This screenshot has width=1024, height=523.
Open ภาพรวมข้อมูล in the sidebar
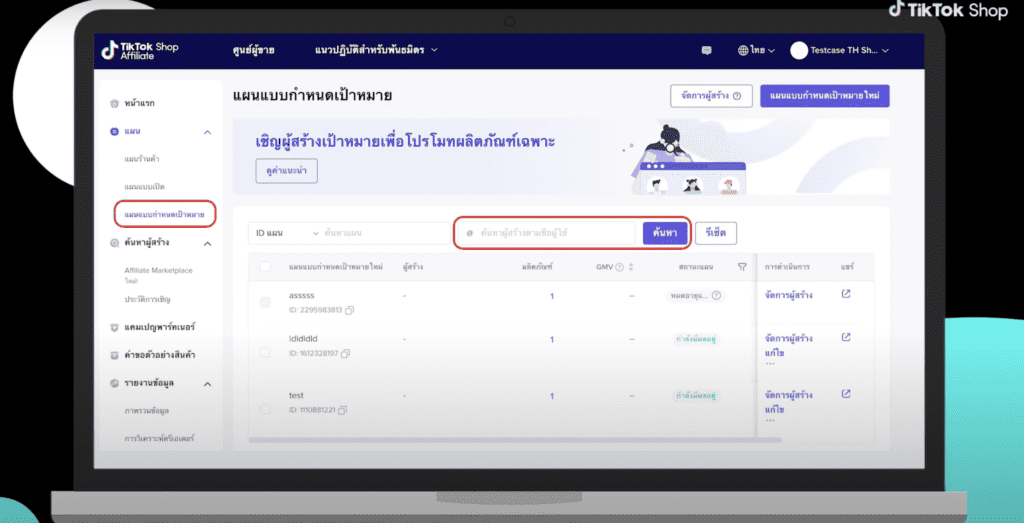tap(147, 411)
